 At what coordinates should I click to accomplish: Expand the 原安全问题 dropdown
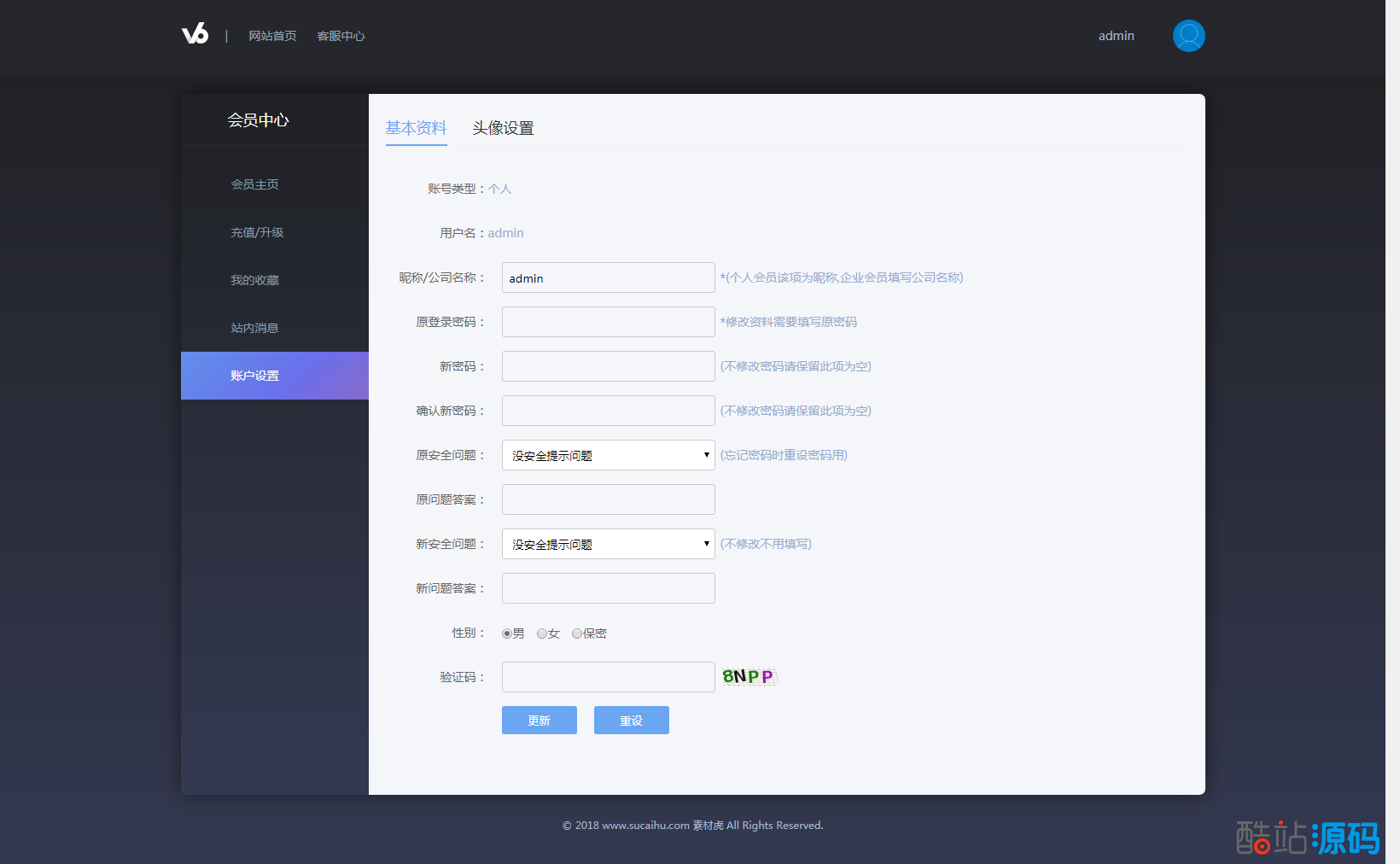click(x=608, y=455)
